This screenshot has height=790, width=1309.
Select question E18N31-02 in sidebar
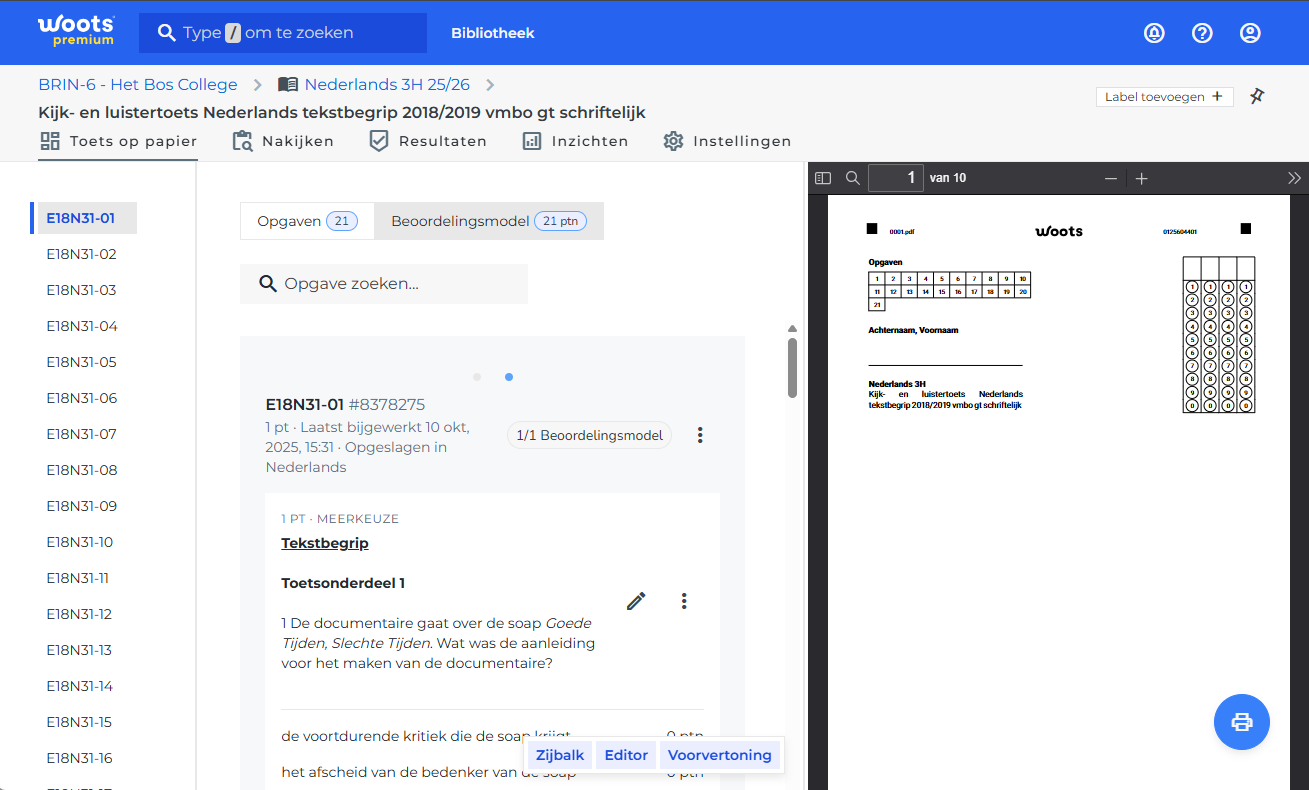(82, 254)
